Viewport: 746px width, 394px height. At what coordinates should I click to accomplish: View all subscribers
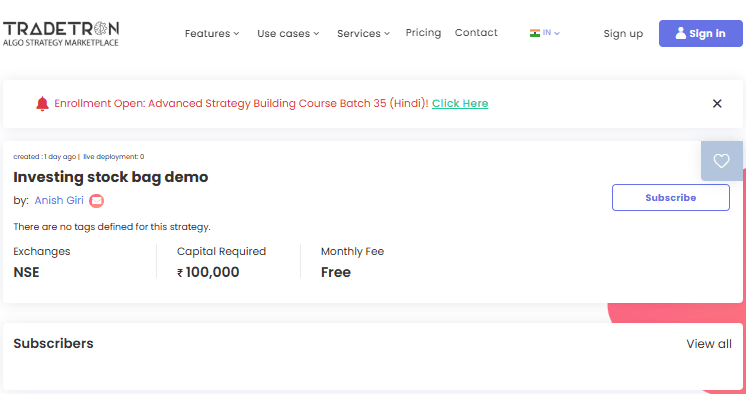709,344
